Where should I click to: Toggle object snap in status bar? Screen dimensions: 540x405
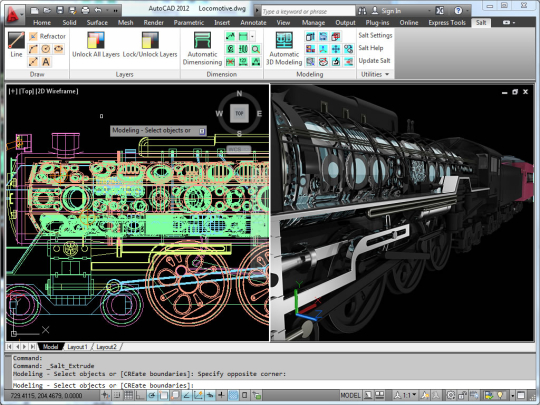coord(164,395)
